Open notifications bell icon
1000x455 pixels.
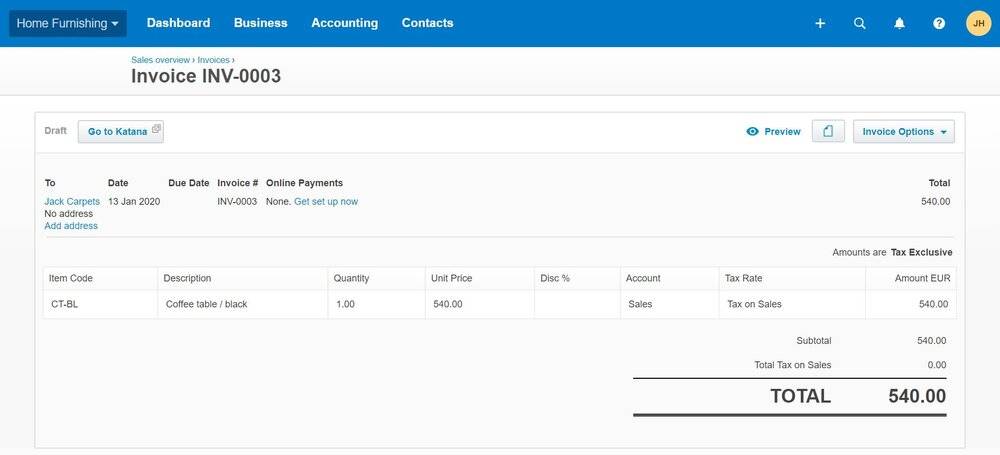[x=899, y=23]
